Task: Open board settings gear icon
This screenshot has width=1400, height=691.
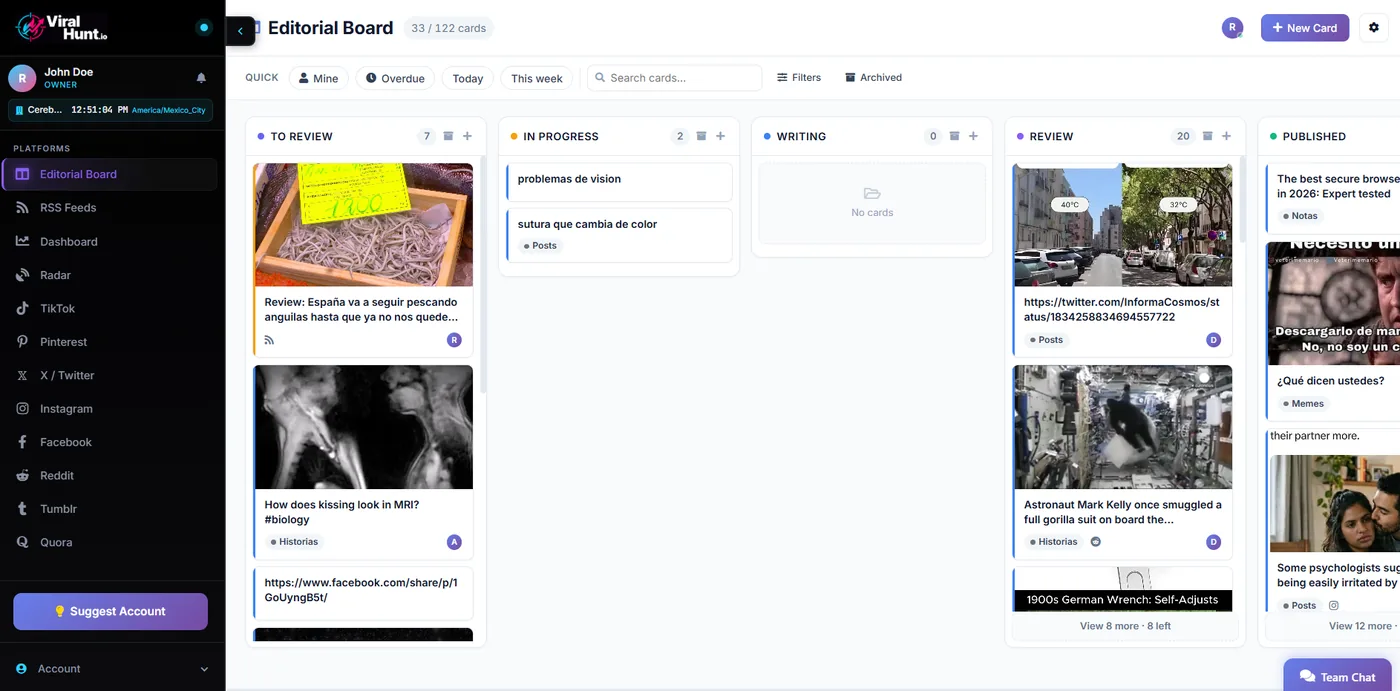Action: (1374, 28)
